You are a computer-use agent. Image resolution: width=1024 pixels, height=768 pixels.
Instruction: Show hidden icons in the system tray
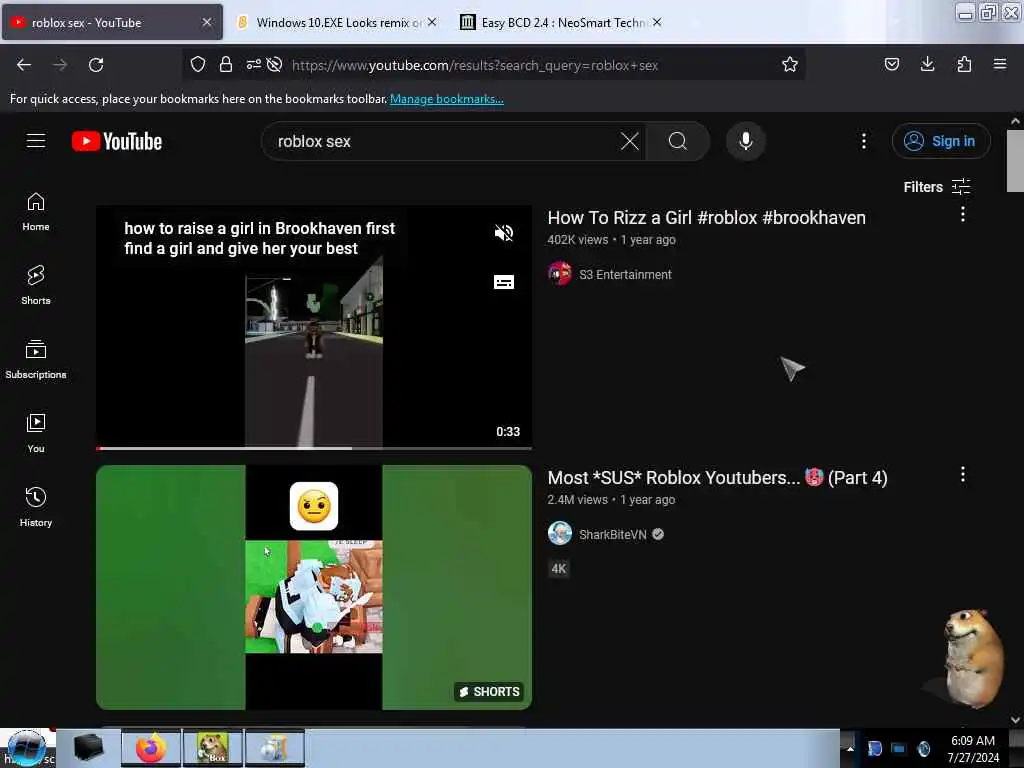[x=850, y=748]
